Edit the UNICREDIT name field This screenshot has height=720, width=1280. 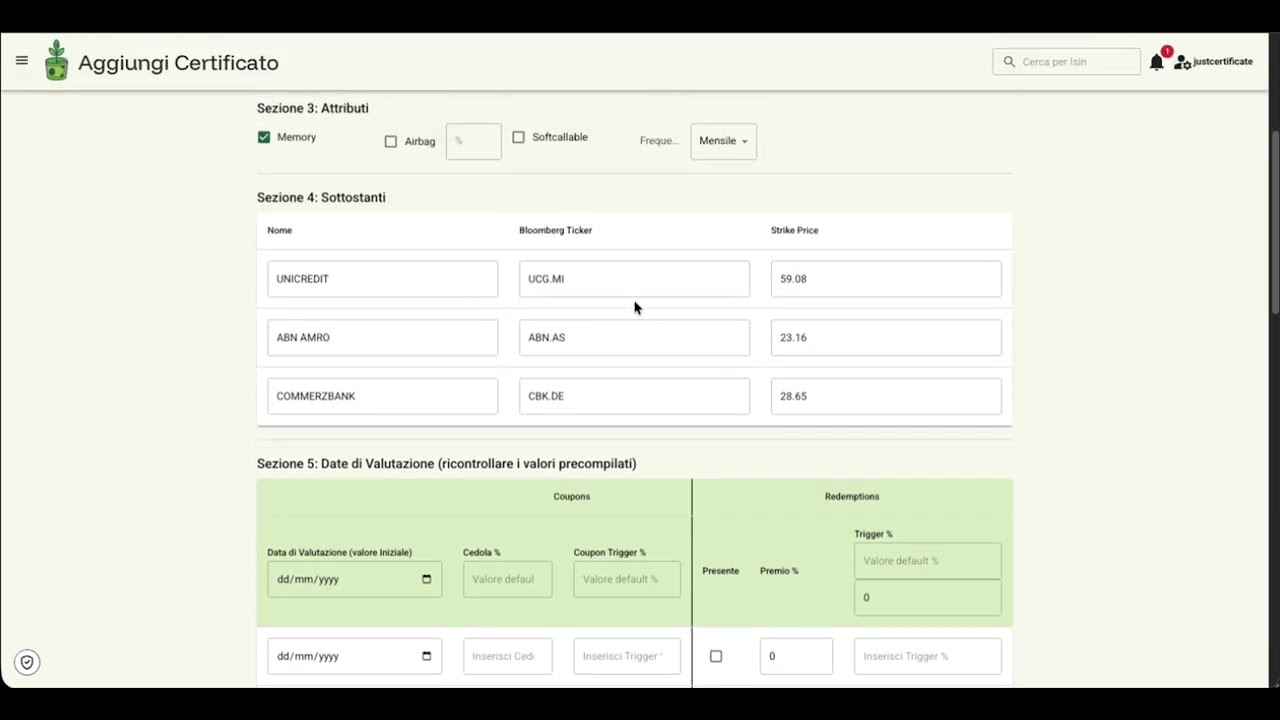point(382,279)
